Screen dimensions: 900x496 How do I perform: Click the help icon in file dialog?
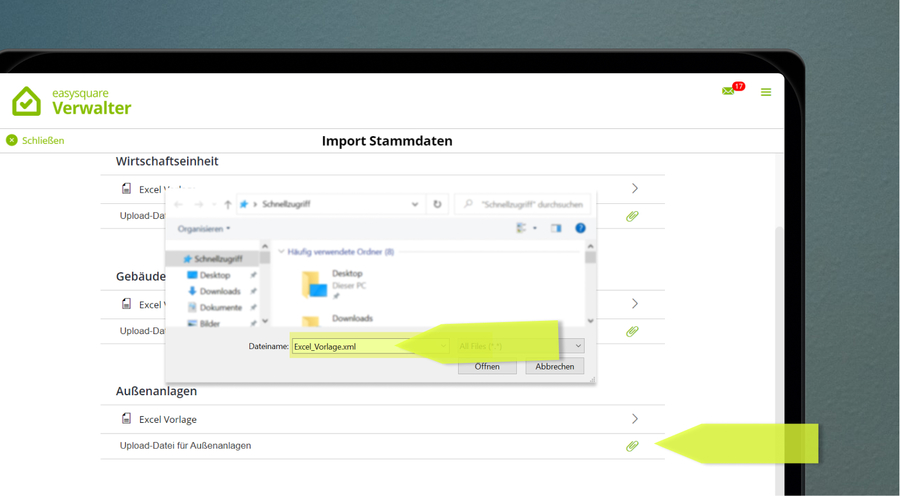580,228
